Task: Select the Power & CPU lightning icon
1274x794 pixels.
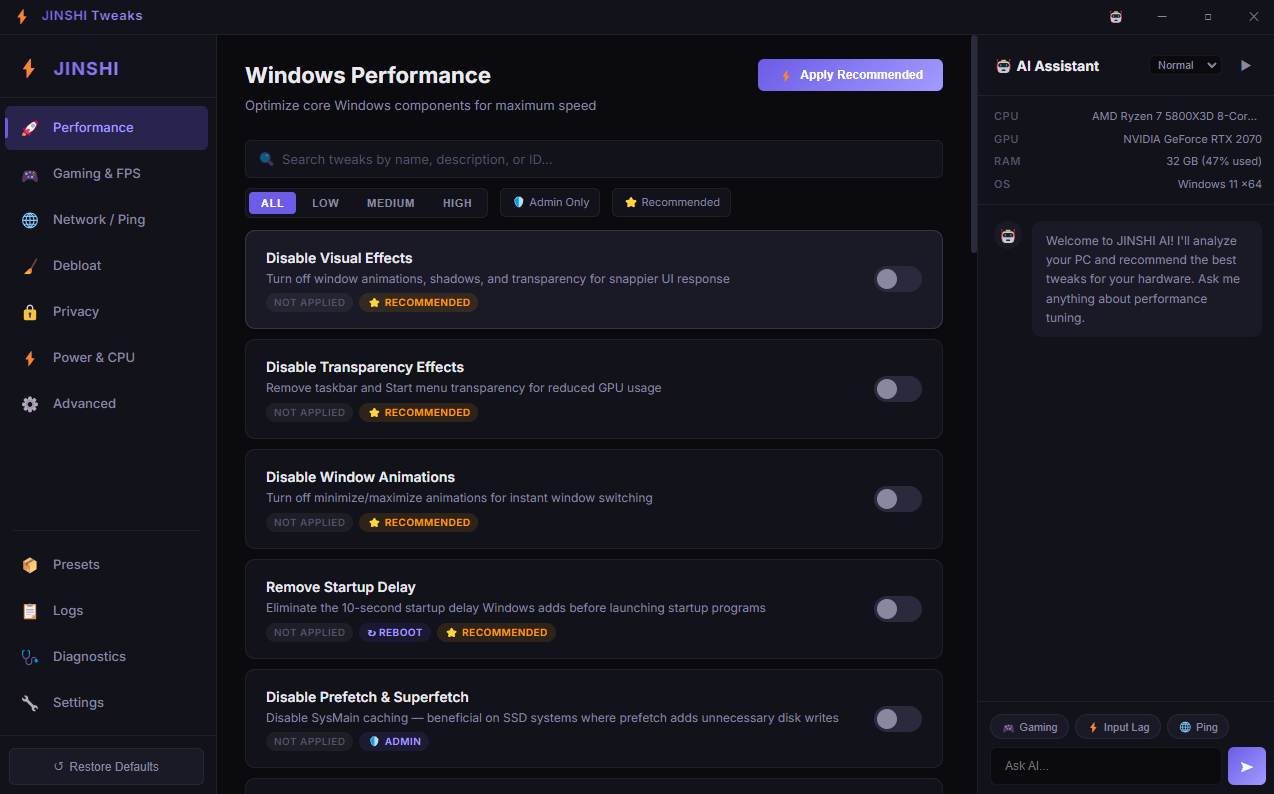Action: 29,357
